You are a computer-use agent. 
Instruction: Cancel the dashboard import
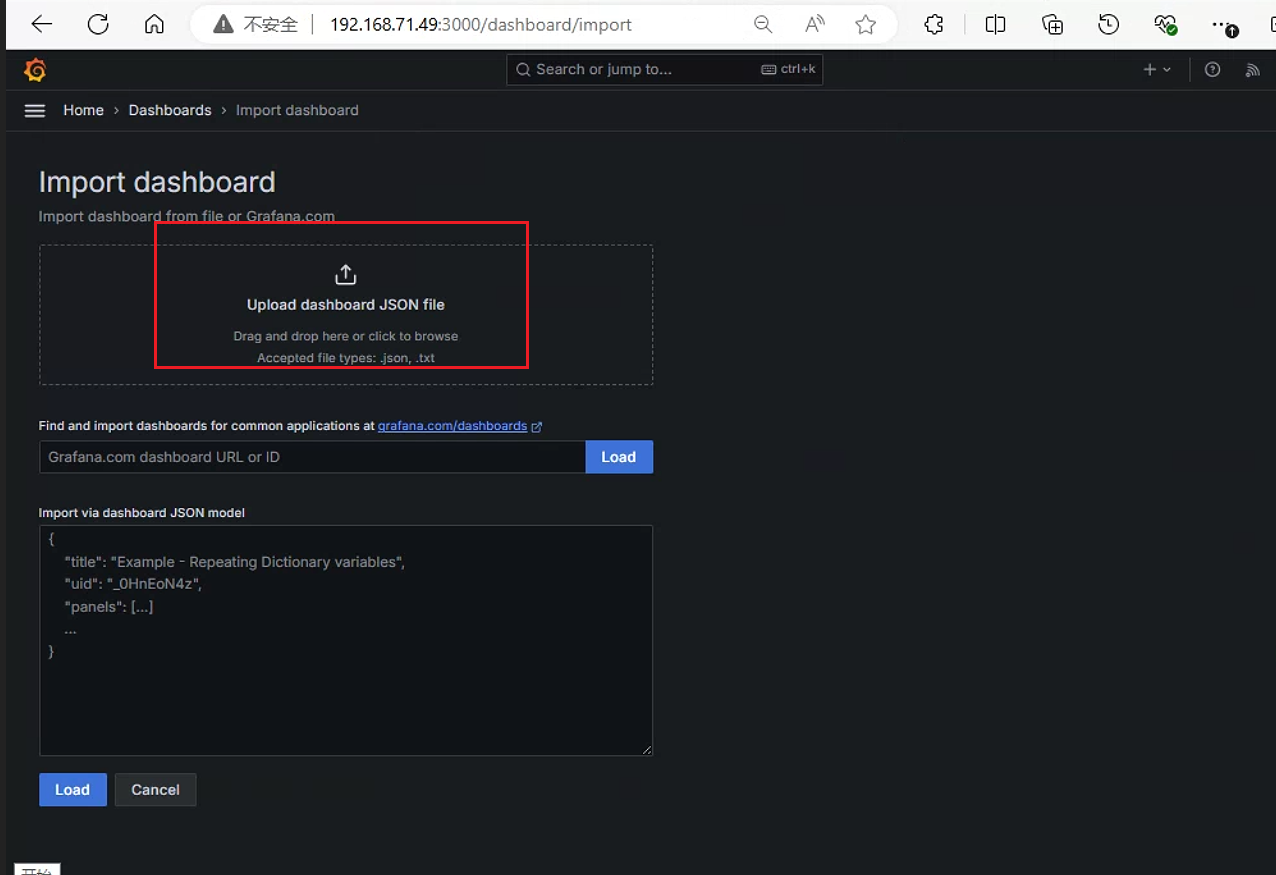[155, 790]
